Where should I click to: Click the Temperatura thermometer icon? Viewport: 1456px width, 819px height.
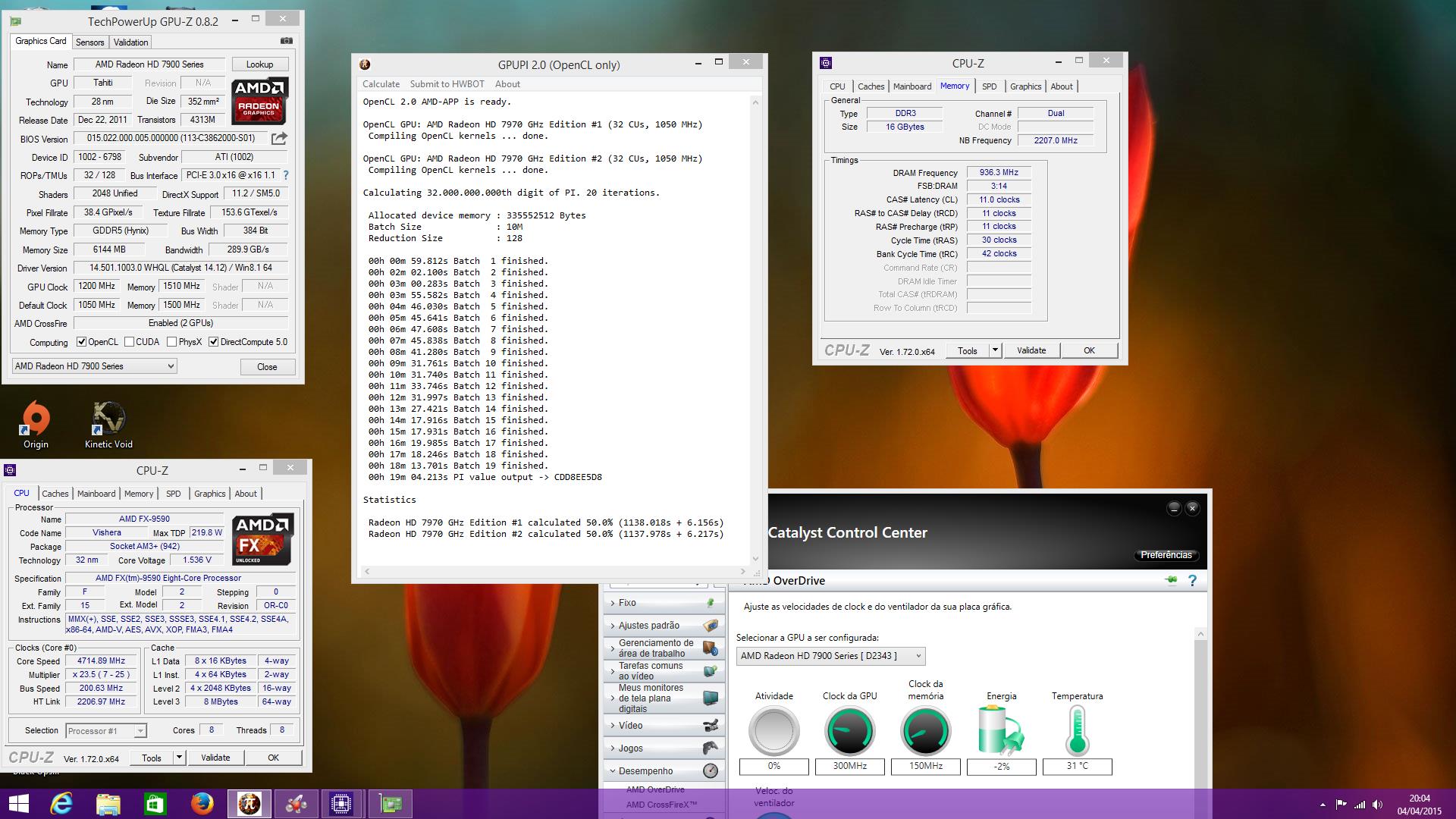click(x=1077, y=730)
